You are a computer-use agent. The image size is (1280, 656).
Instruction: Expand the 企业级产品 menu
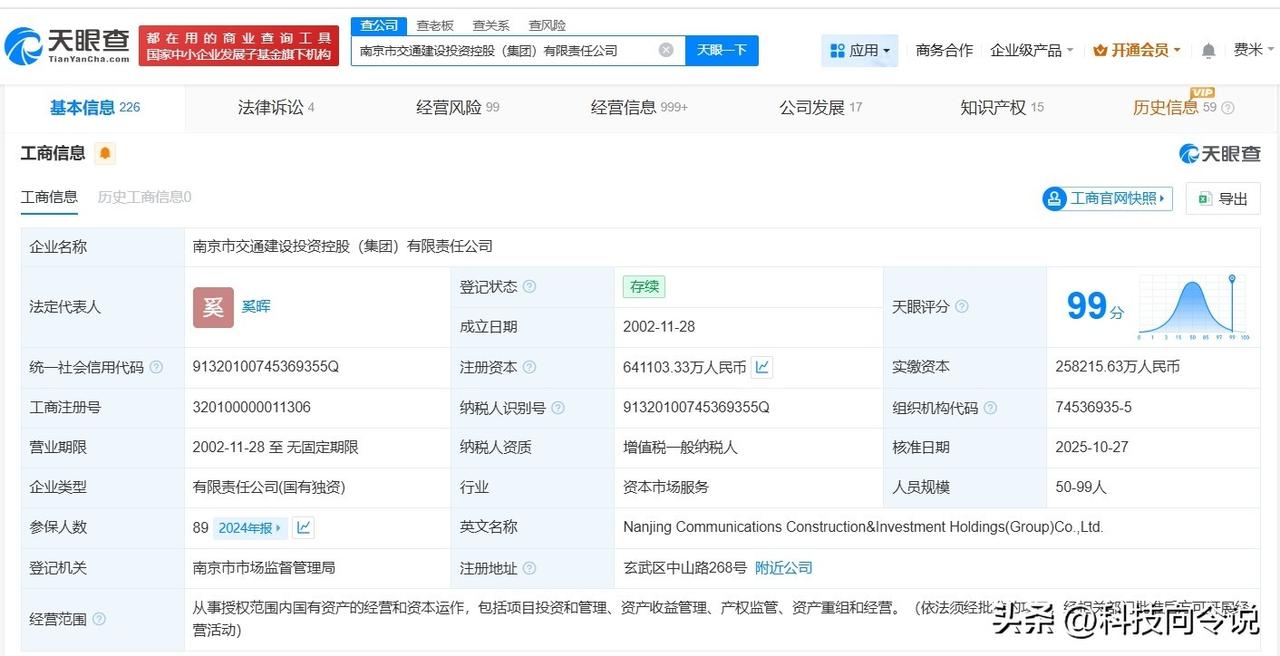point(1032,50)
